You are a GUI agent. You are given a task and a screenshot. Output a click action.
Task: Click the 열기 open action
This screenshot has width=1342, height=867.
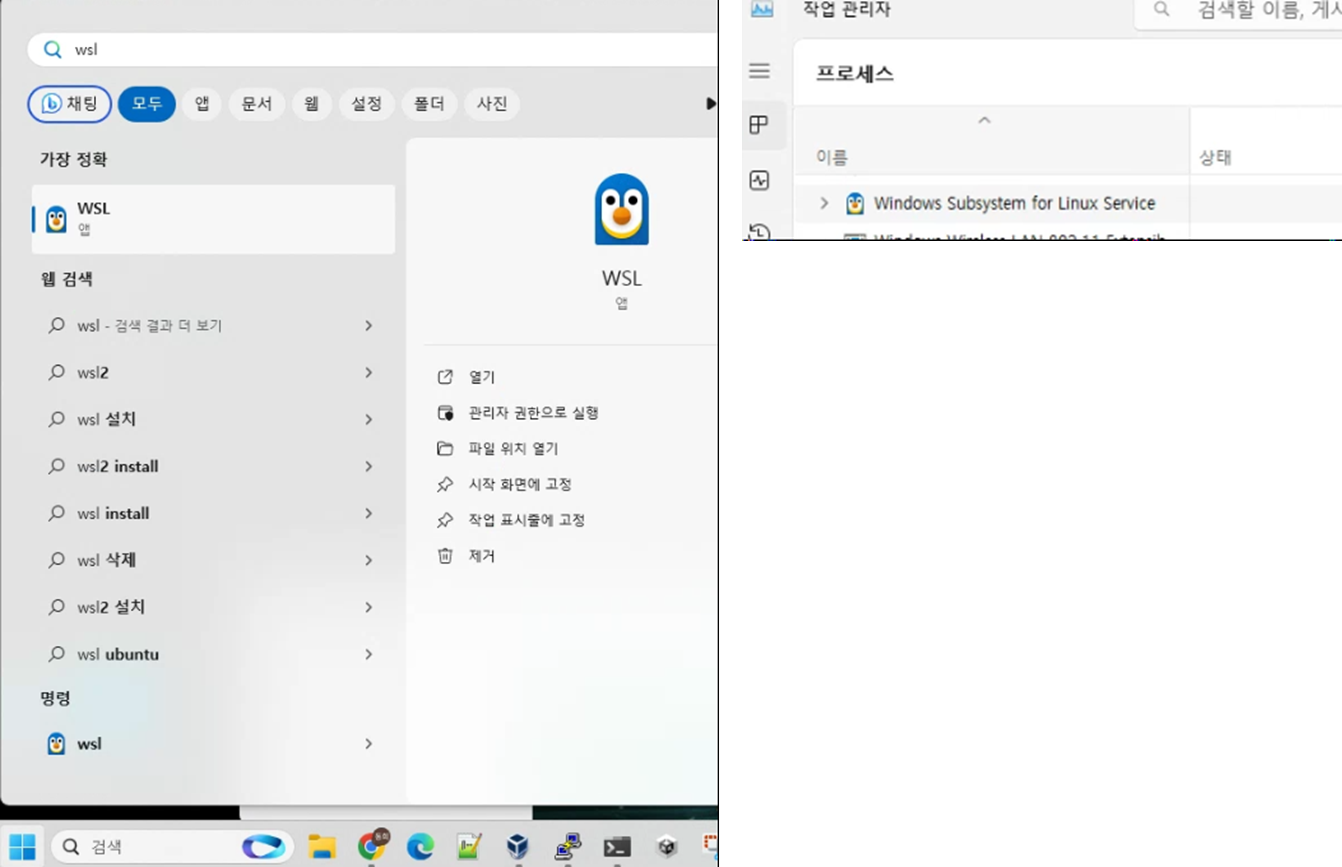tap(482, 377)
